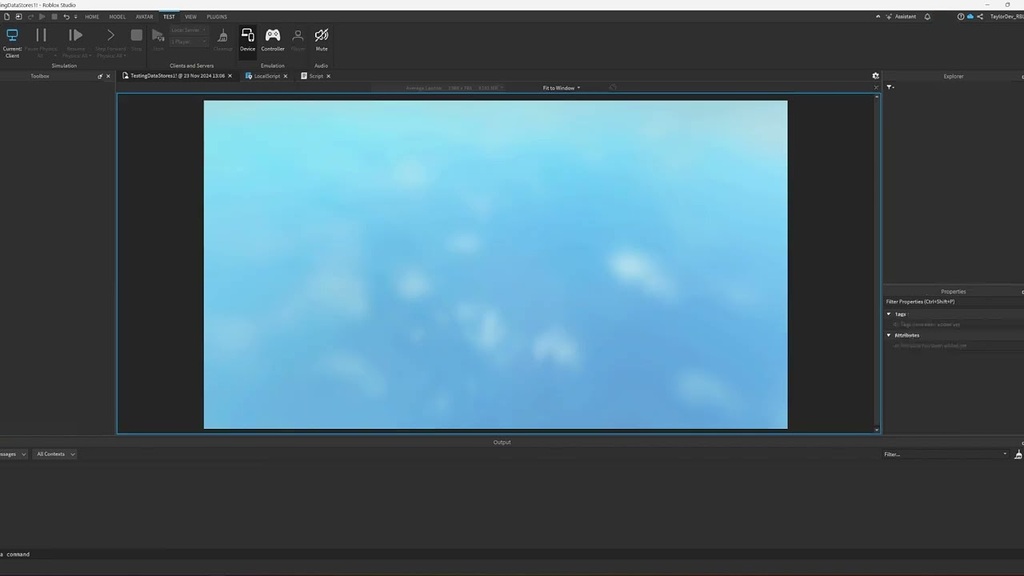Switch to the TEST ribbon tab
Image resolution: width=1024 pixels, height=576 pixels.
pyautogui.click(x=168, y=16)
